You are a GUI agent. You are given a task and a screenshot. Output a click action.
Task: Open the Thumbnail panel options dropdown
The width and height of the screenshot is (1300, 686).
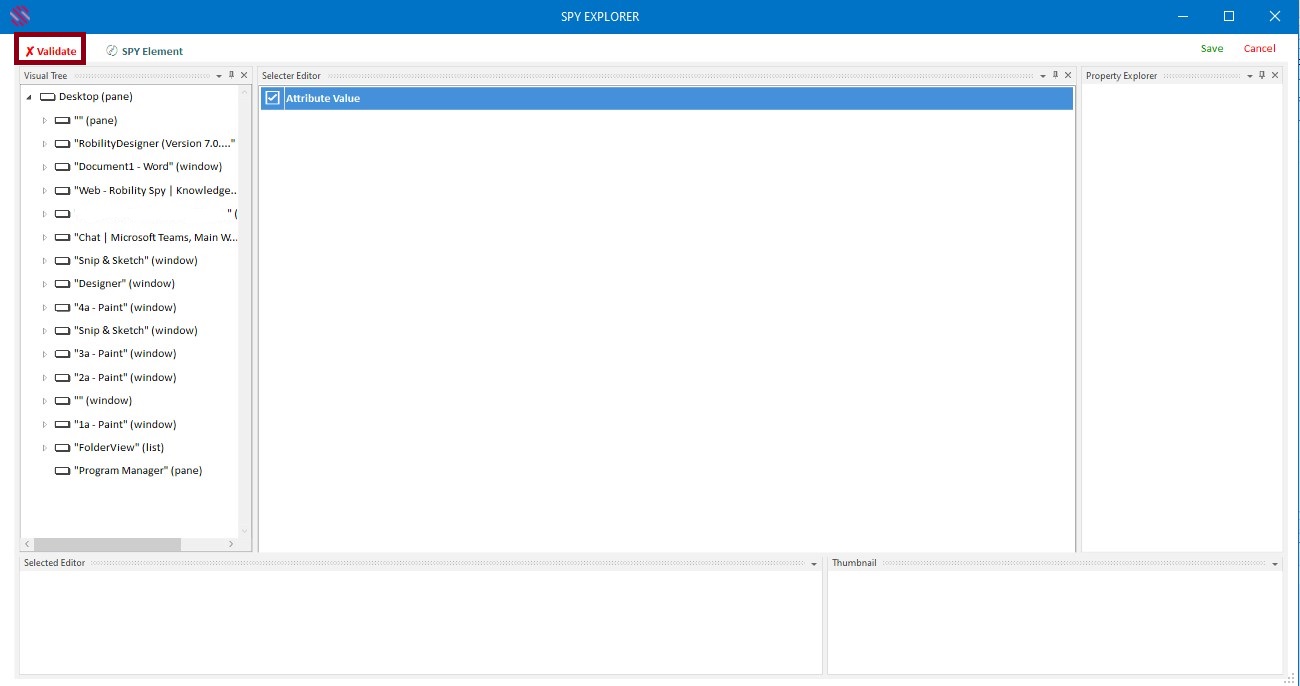tap(1275, 564)
